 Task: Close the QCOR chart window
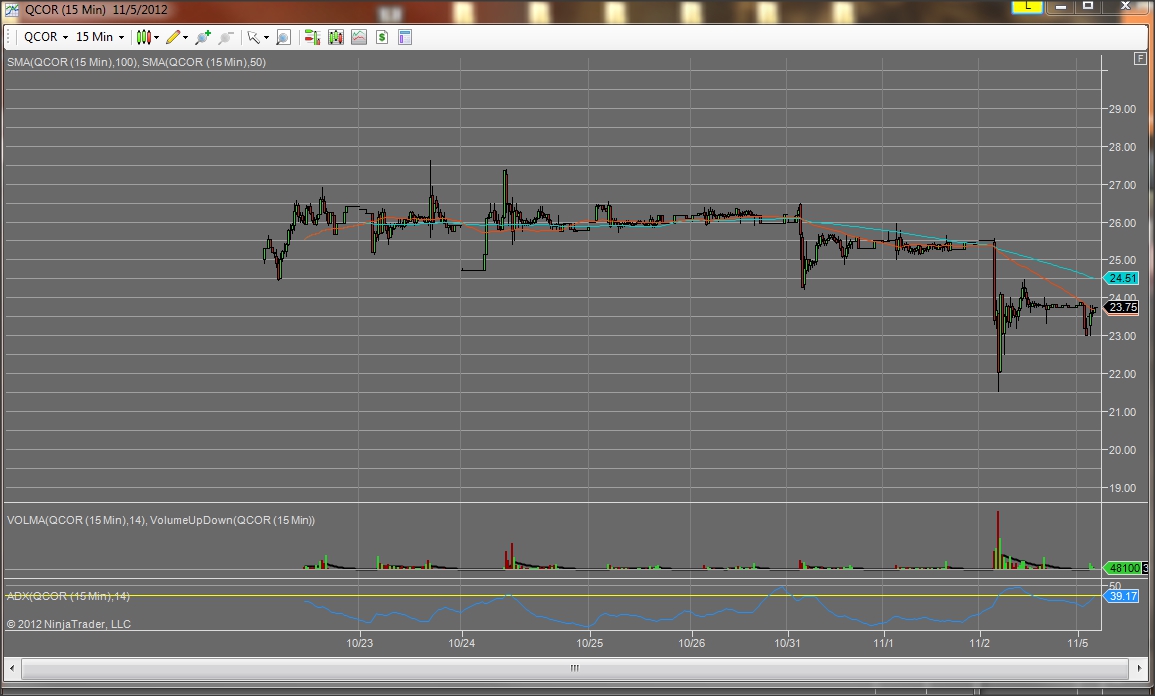pyautogui.click(x=1125, y=7)
